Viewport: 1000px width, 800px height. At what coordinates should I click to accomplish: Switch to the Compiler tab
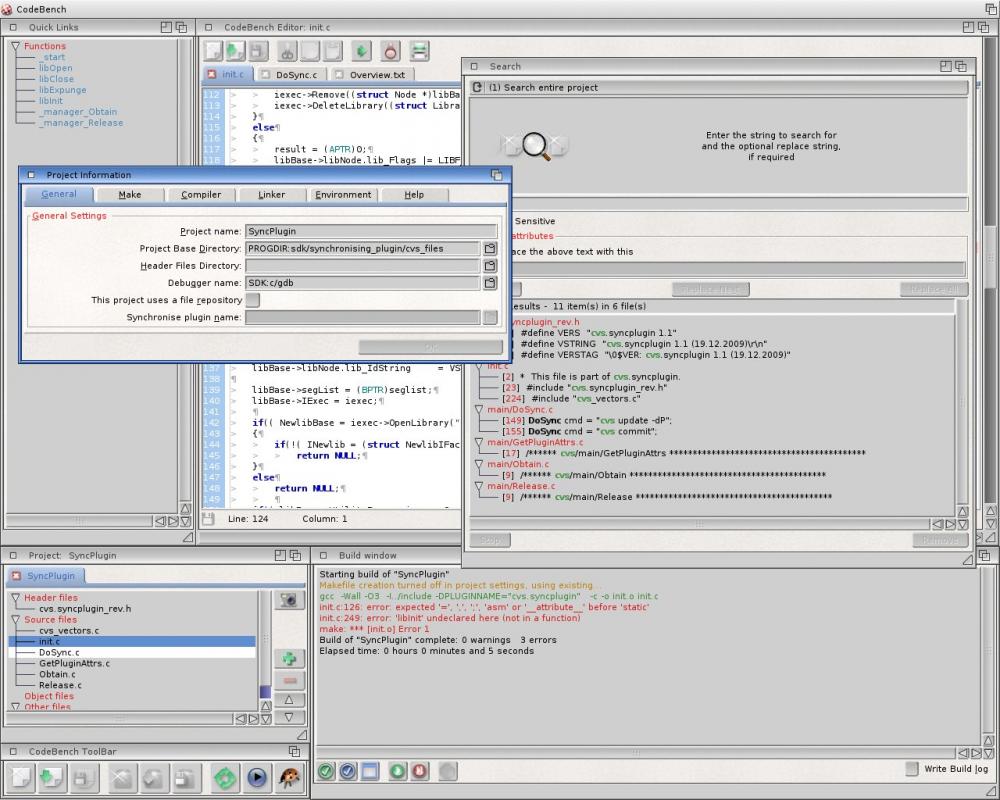click(201, 195)
